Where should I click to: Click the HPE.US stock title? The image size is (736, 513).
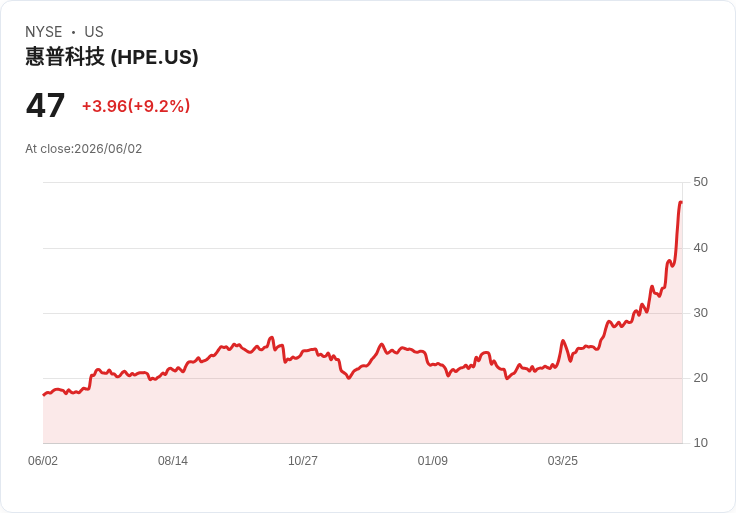pyautogui.click(x=112, y=57)
